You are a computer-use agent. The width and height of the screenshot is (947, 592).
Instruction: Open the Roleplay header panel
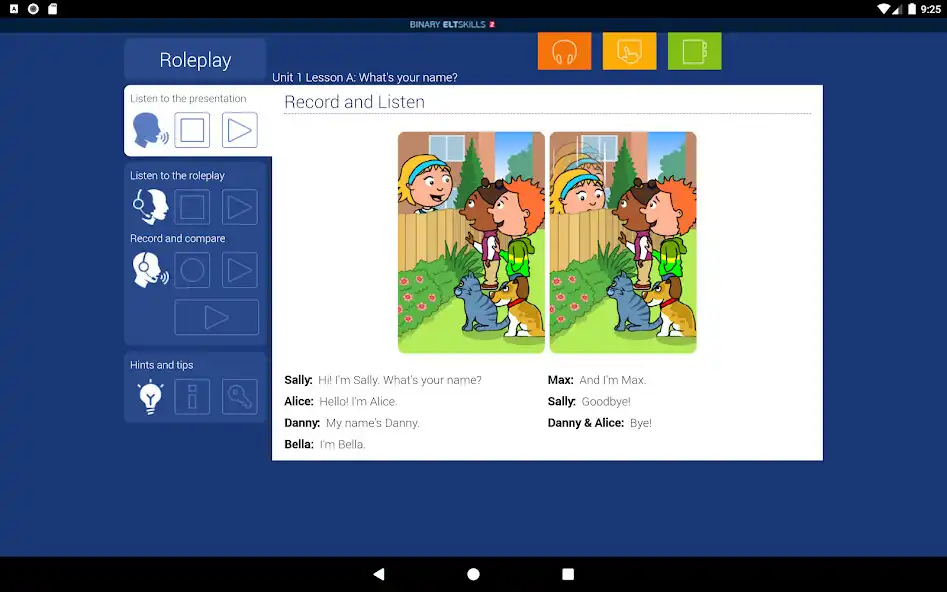(x=194, y=60)
